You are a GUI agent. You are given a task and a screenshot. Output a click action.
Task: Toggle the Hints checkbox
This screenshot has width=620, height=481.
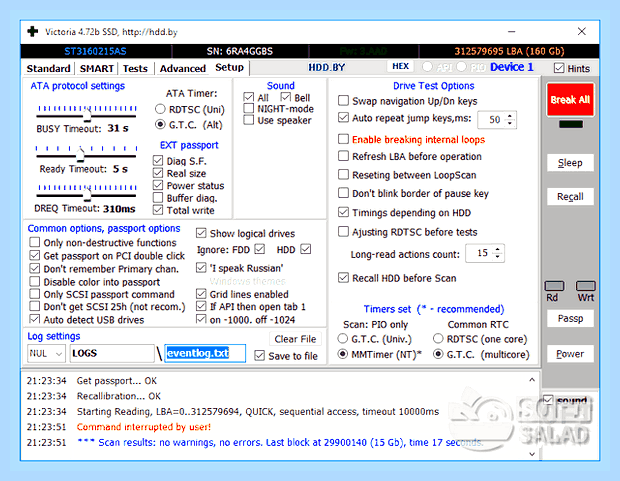pyautogui.click(x=559, y=68)
